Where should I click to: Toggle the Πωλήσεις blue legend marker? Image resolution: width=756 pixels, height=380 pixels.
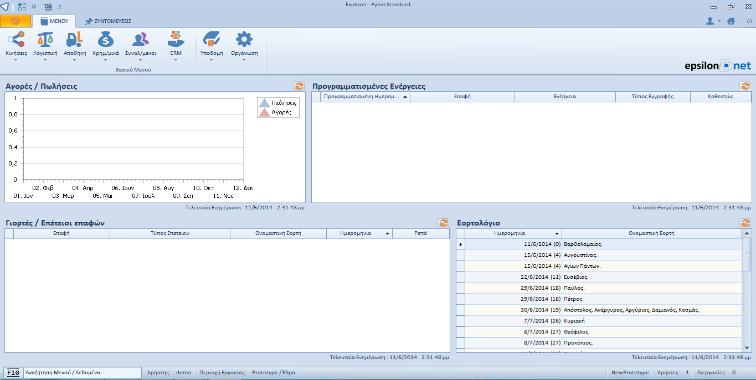coord(264,103)
